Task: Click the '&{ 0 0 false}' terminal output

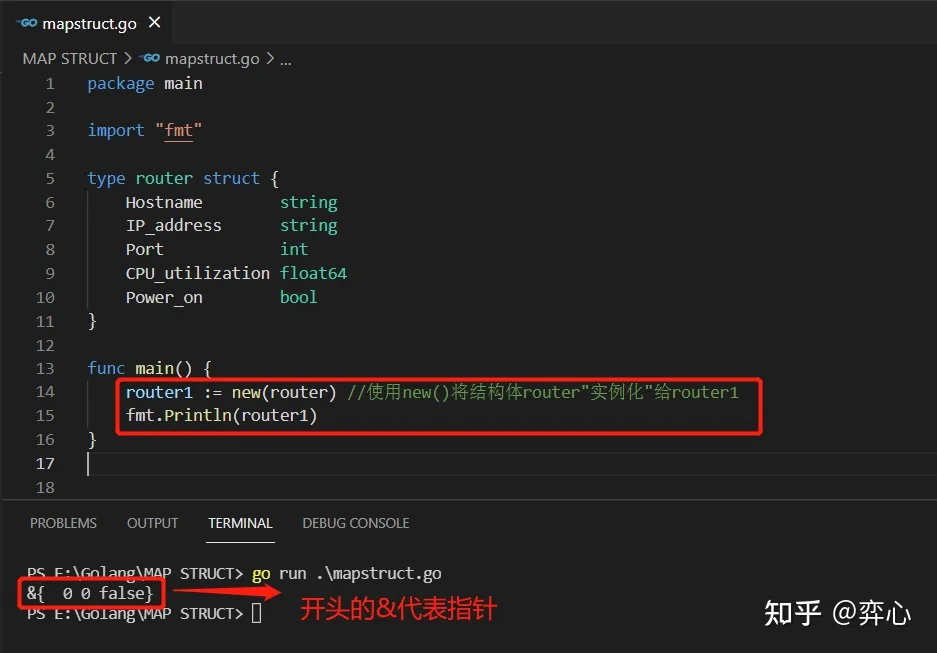Action: tap(90, 593)
